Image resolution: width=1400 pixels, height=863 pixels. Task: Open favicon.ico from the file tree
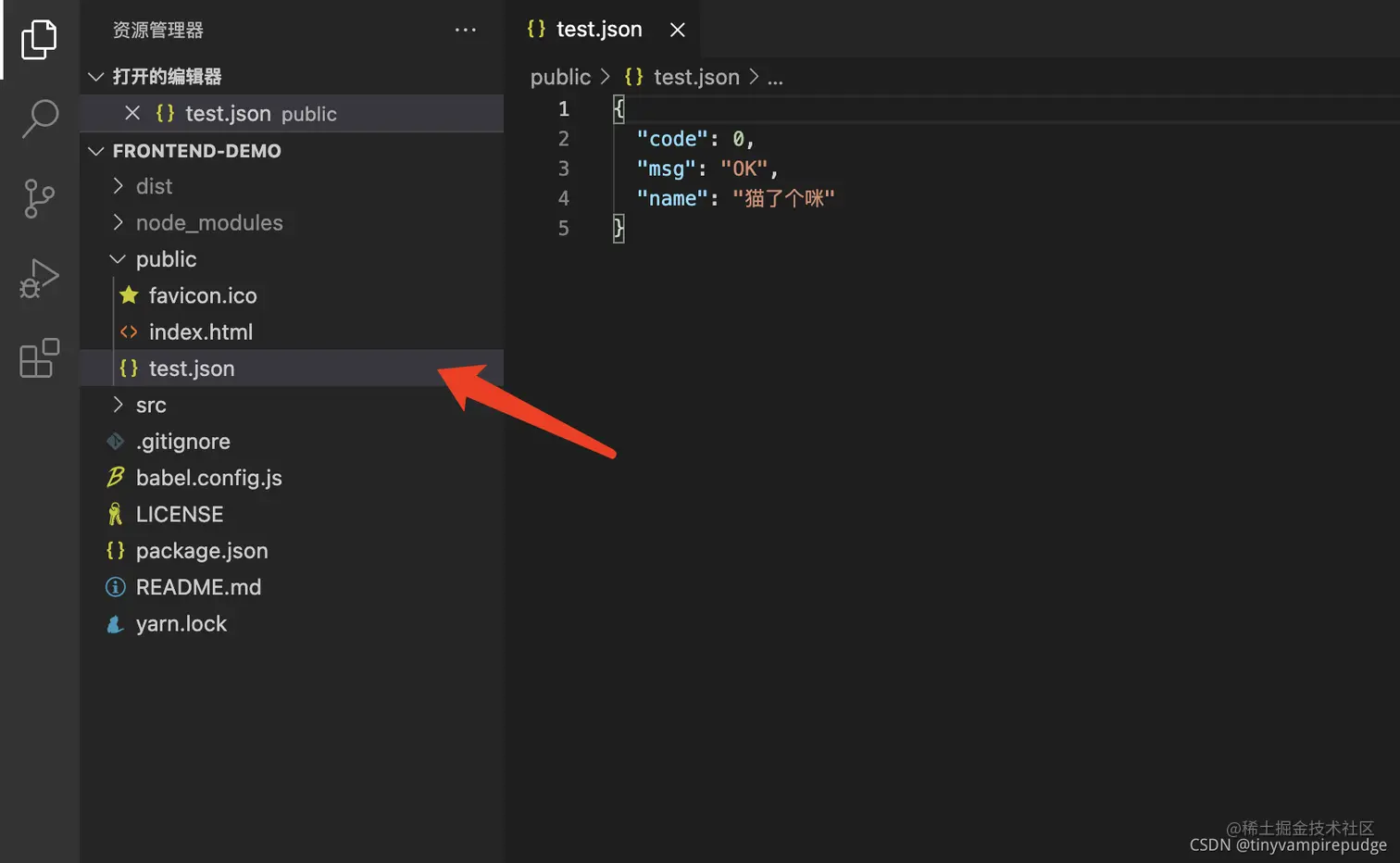point(203,295)
